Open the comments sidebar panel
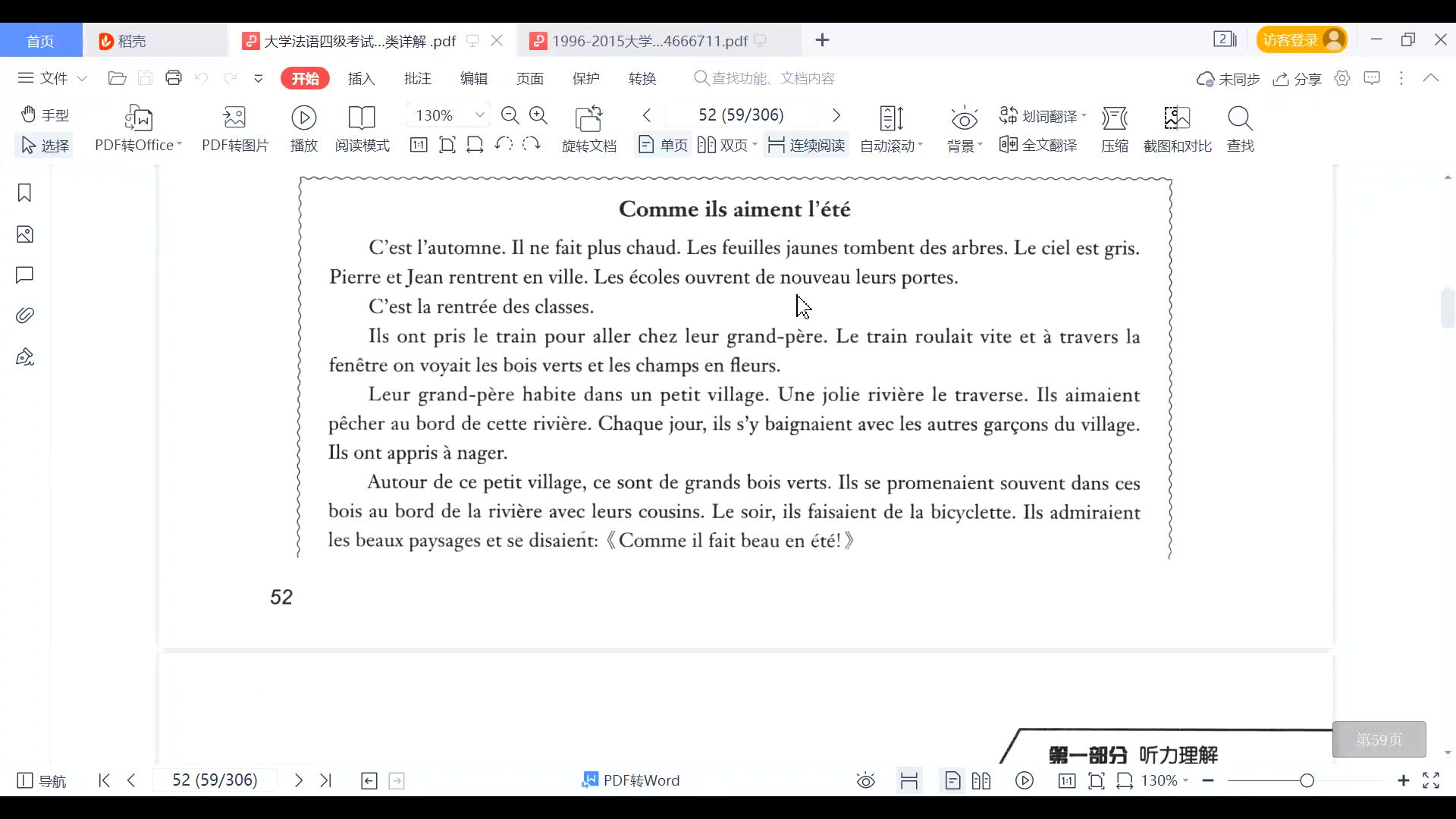The image size is (1456, 819). [x=24, y=275]
